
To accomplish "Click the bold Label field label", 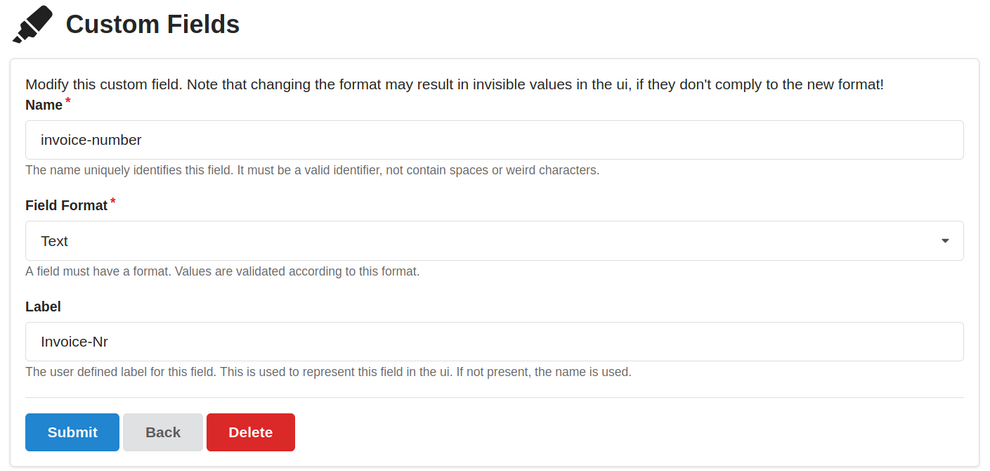I will click(x=43, y=306).
